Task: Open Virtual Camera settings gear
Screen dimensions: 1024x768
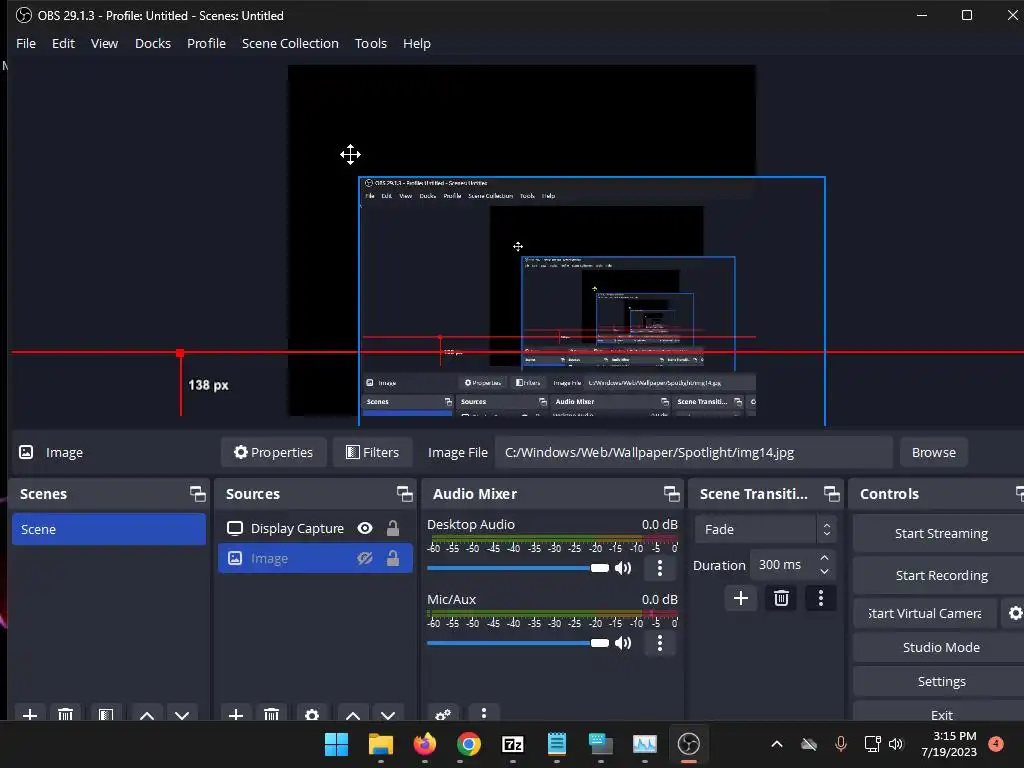Action: point(1014,613)
